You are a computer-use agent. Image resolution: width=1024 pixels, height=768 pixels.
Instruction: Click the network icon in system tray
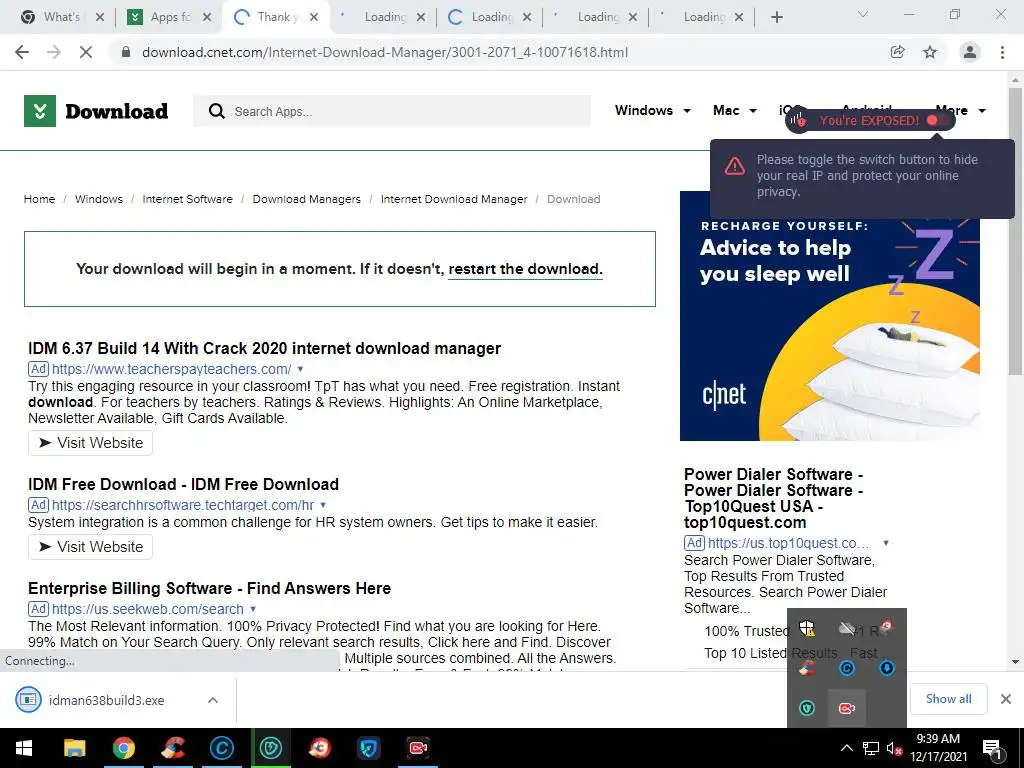870,748
